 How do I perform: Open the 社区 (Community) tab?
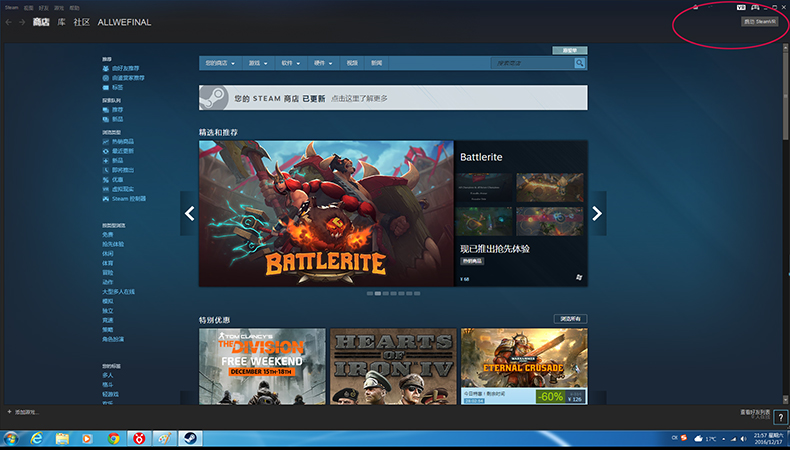tap(82, 22)
